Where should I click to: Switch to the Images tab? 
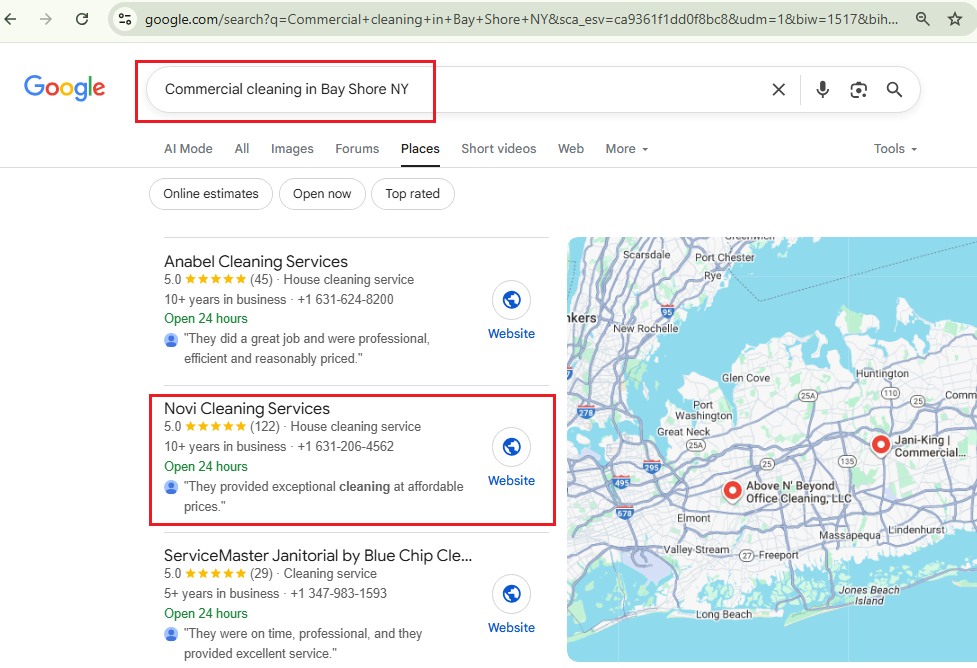pos(292,149)
